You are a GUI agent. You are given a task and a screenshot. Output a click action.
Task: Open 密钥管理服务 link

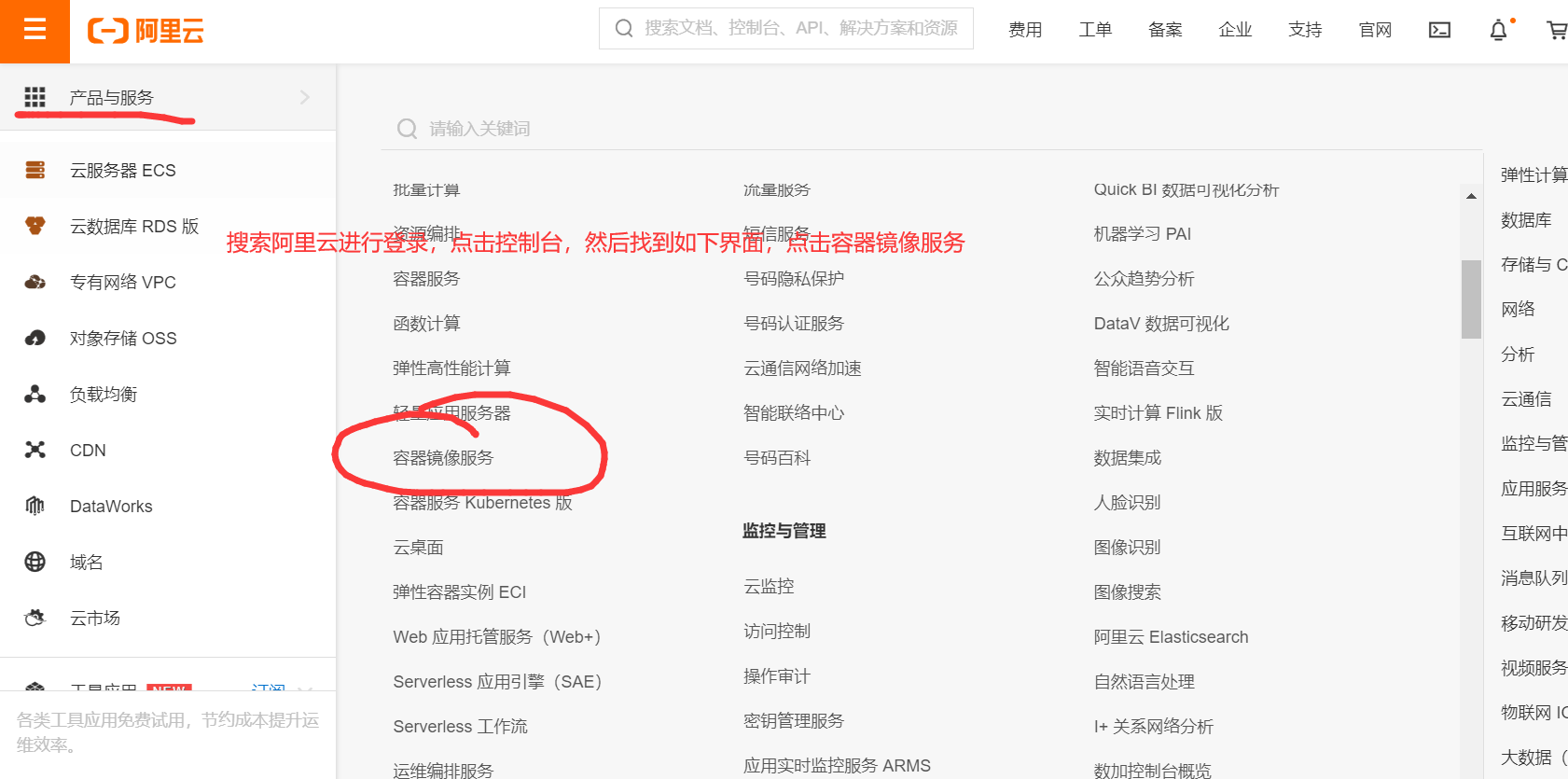pos(794,721)
